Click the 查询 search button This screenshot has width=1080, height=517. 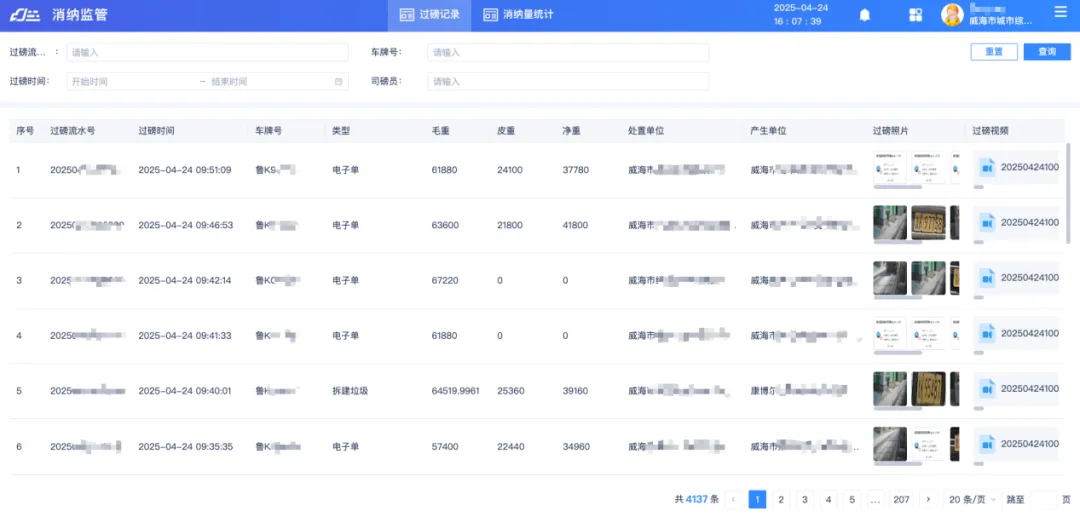(1046, 52)
